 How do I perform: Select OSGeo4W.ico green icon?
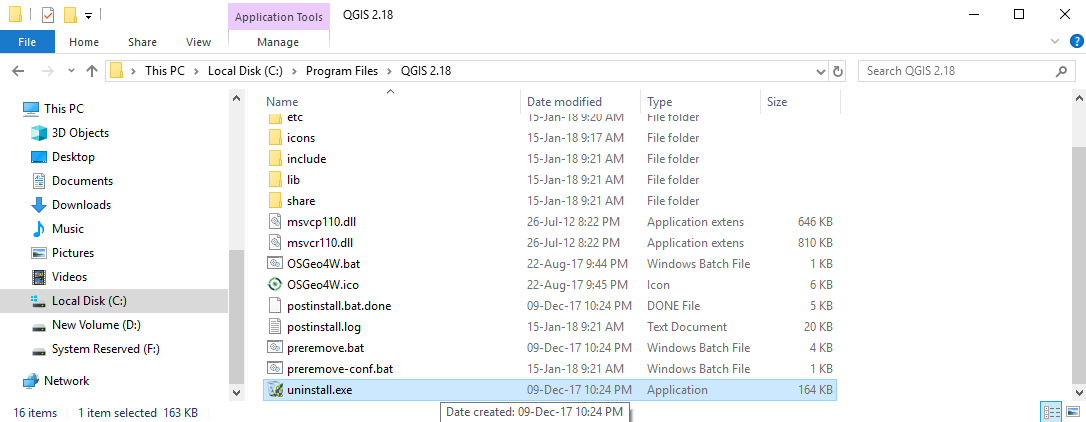tap(275, 285)
